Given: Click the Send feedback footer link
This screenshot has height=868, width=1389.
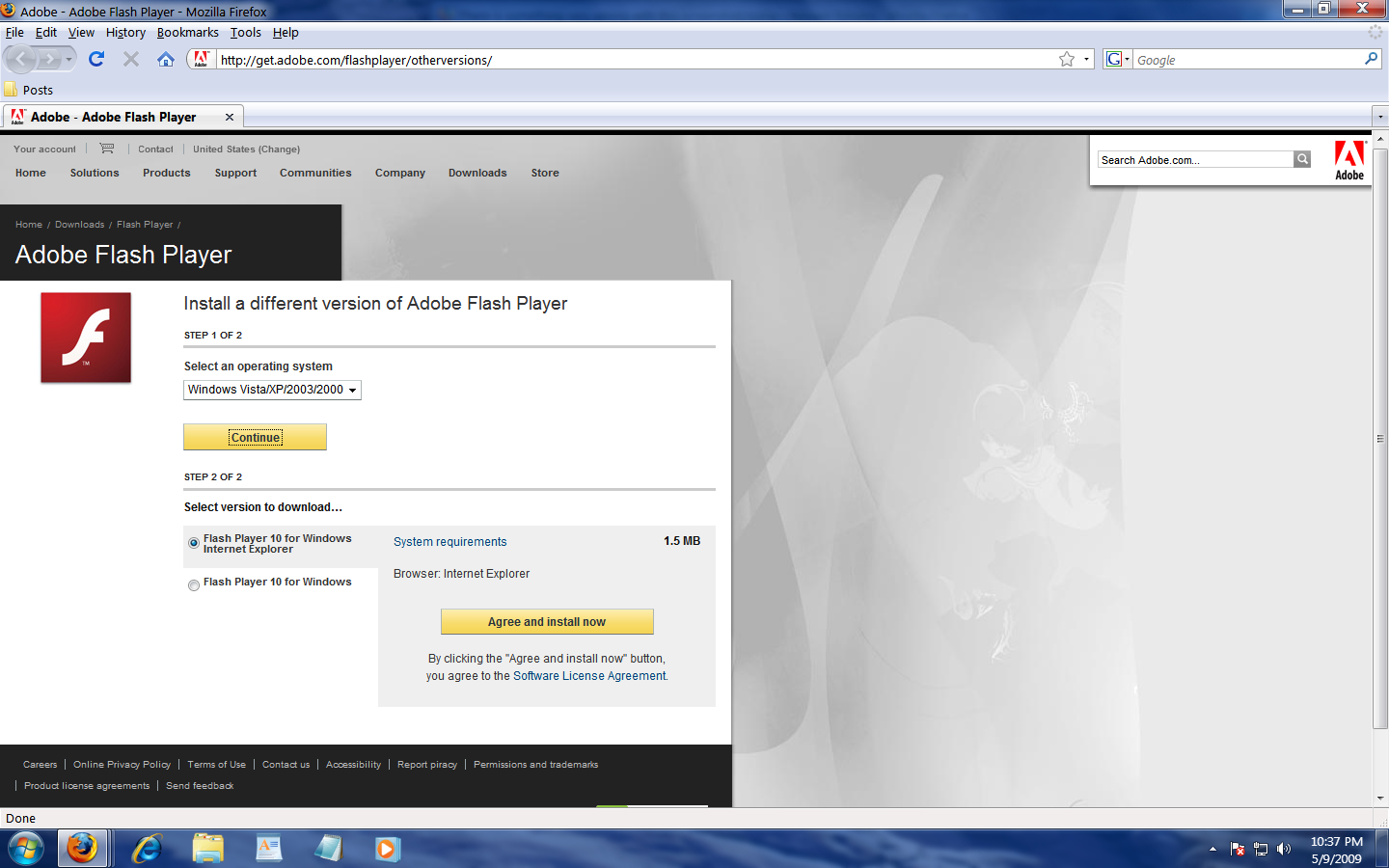Looking at the screenshot, I should (200, 786).
